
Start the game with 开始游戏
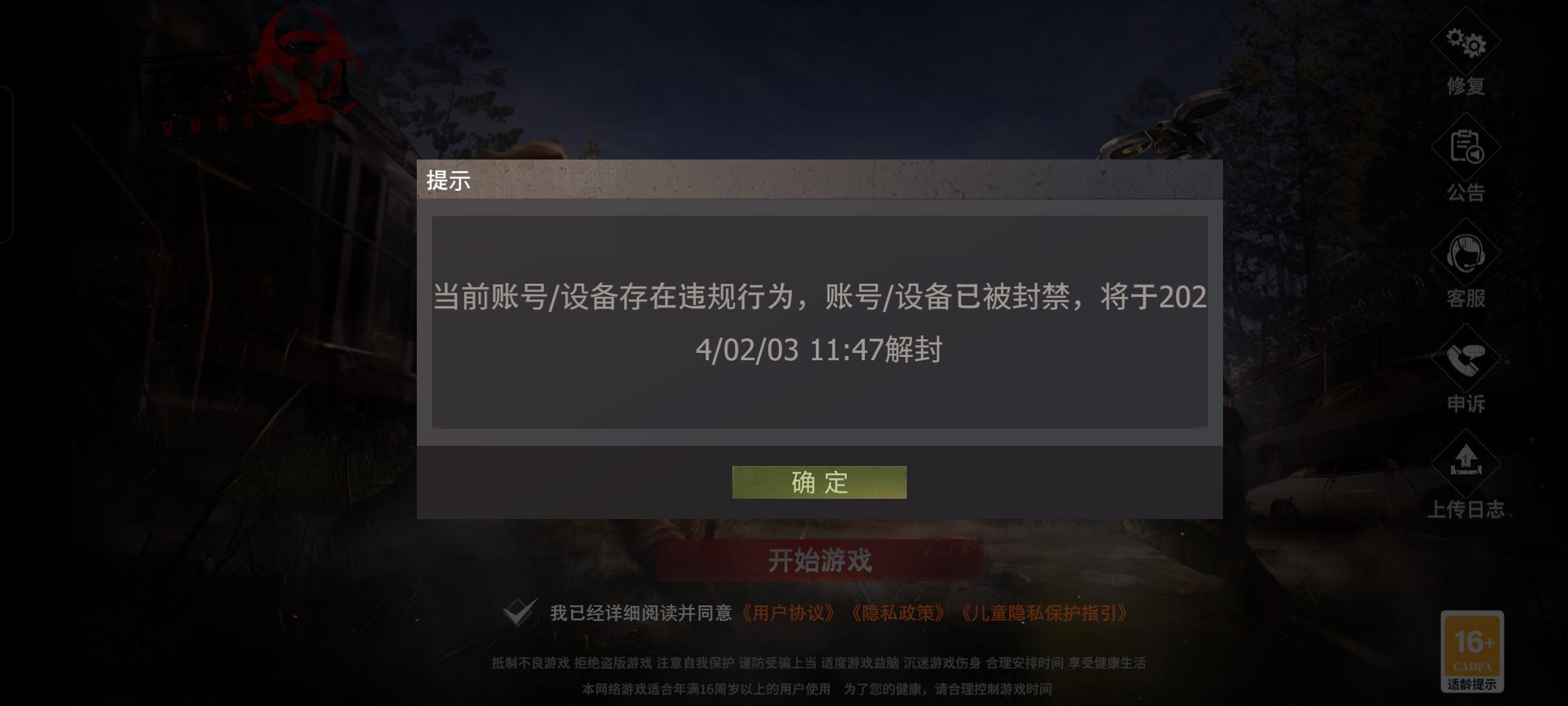(x=819, y=560)
